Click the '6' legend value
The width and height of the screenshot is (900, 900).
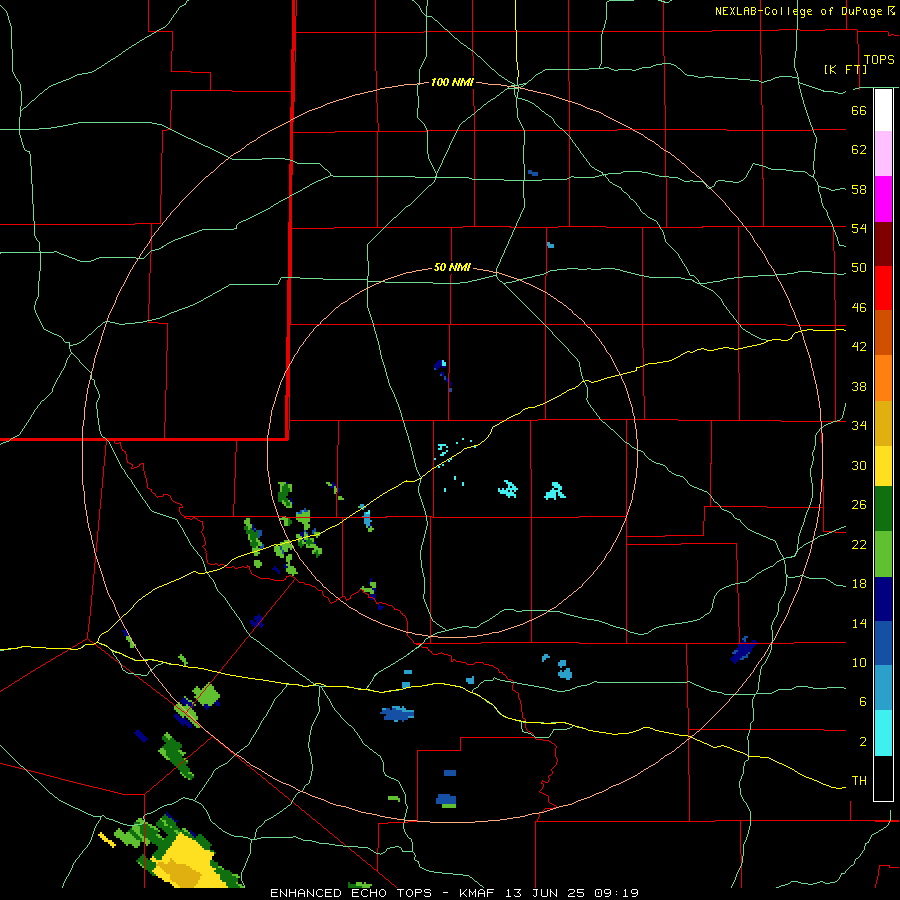click(863, 702)
